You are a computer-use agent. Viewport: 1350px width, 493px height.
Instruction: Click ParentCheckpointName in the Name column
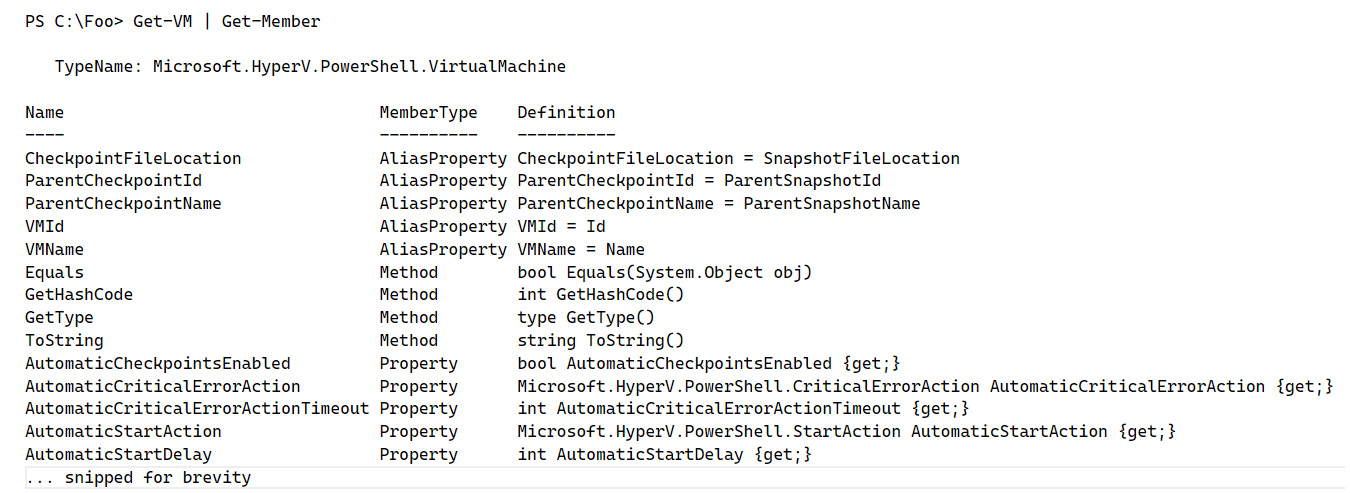[x=123, y=203]
